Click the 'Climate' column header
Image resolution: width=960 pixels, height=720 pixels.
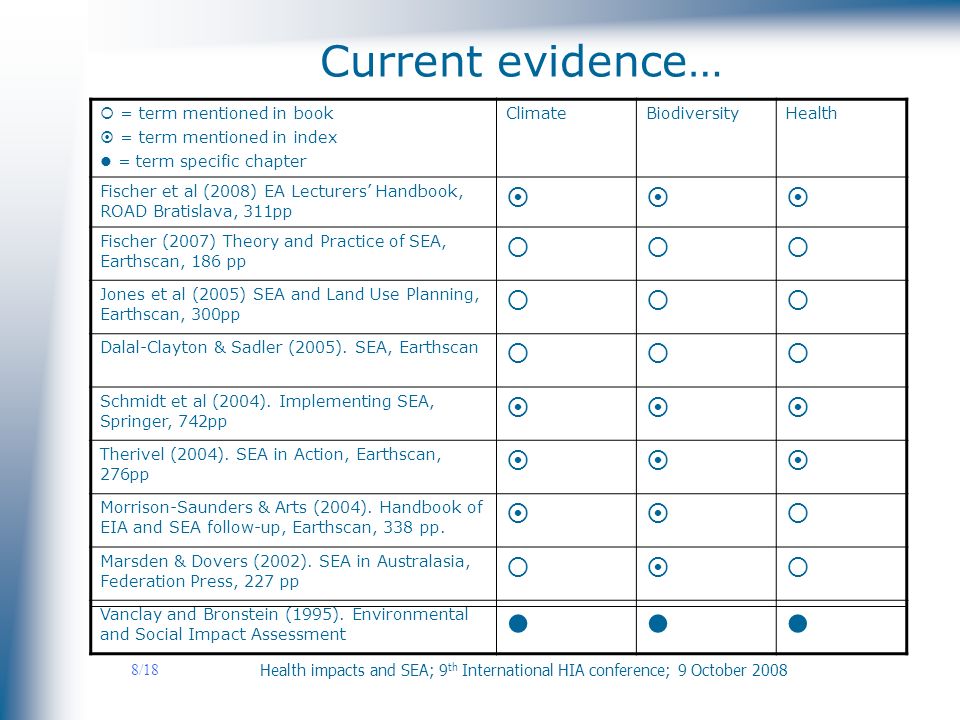536,113
